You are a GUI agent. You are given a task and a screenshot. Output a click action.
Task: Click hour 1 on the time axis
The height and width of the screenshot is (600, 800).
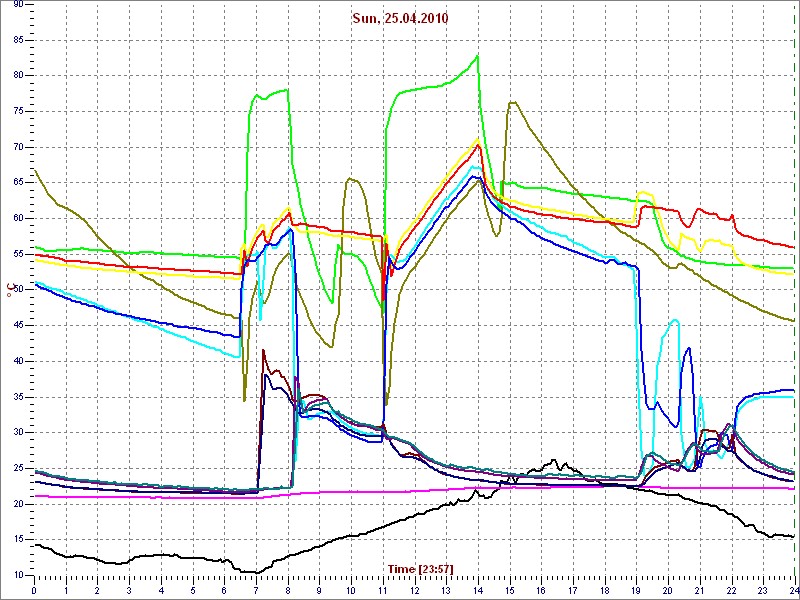pyautogui.click(x=66, y=590)
